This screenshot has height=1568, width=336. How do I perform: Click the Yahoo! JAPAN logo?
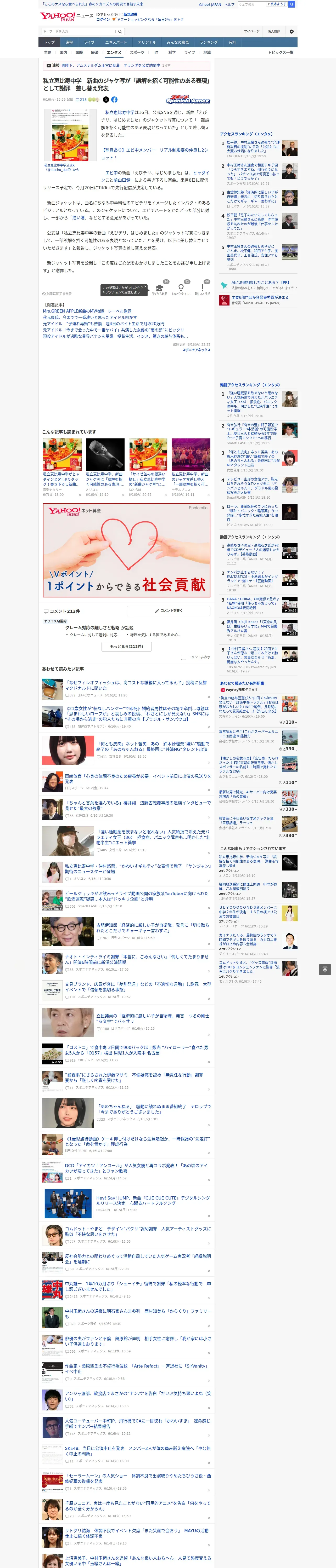[57, 16]
